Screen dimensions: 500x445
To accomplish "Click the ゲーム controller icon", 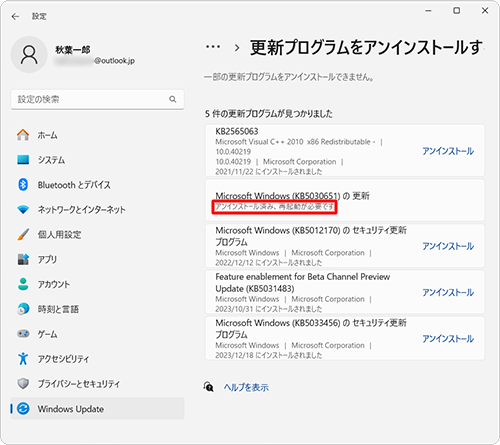I will 23,334.
